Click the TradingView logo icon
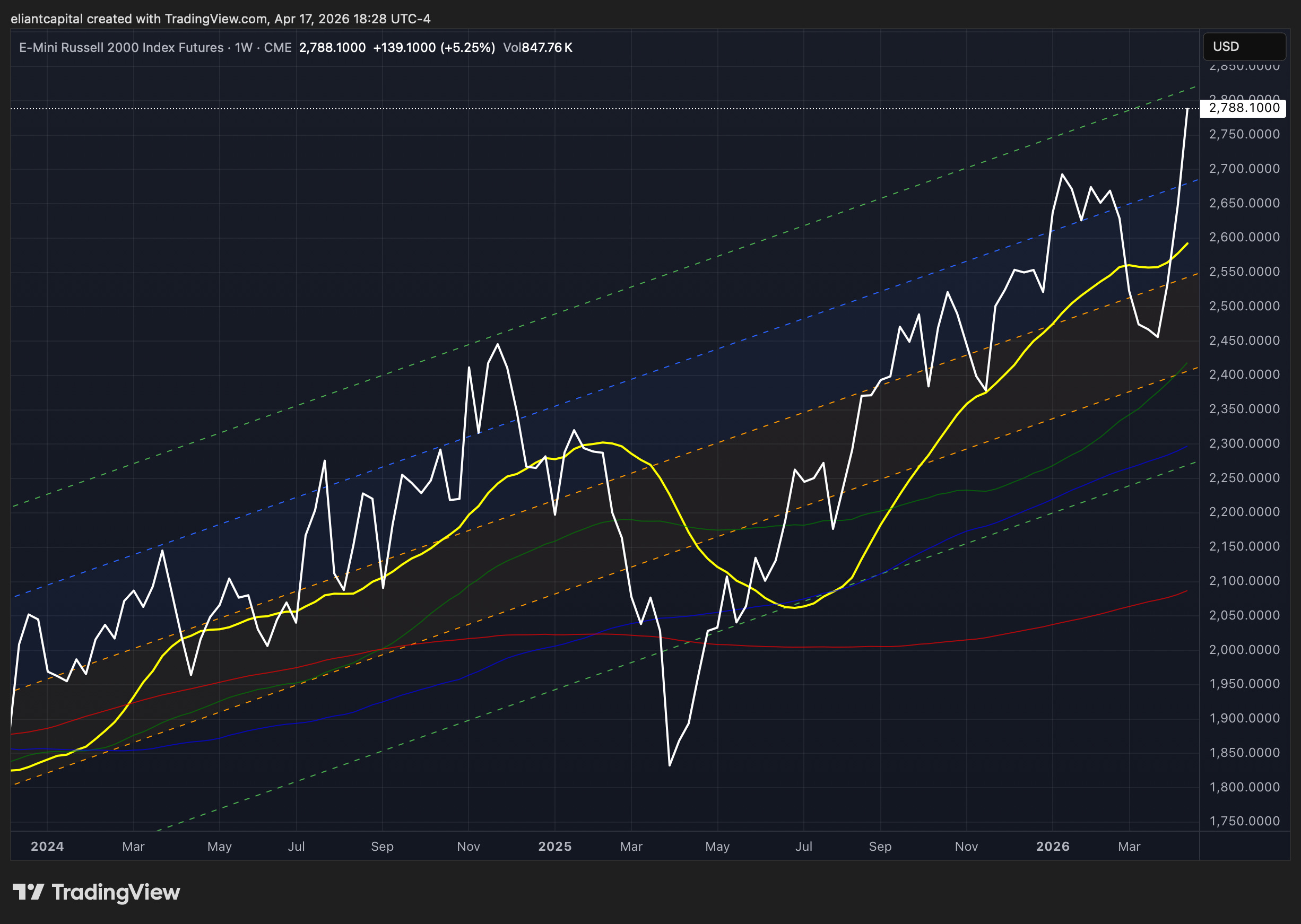 [x=29, y=892]
